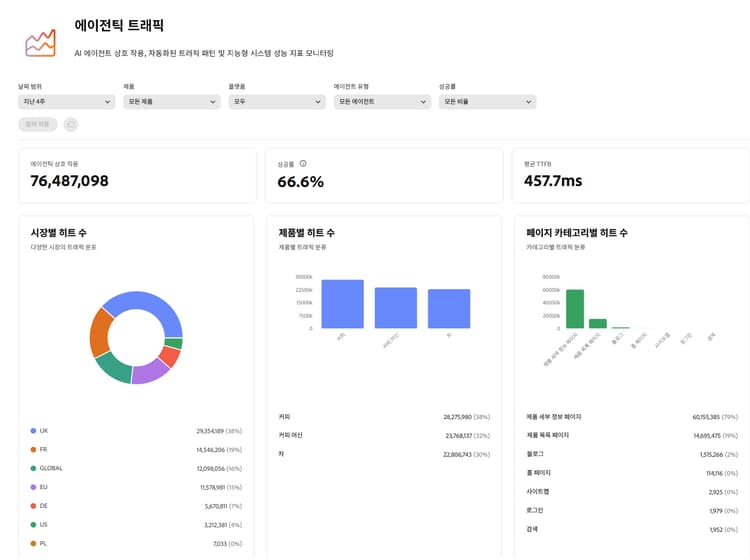Screen dimensions: 750x560
Task: Click the 시장별 히트 수 heading
Action: (x=58, y=233)
